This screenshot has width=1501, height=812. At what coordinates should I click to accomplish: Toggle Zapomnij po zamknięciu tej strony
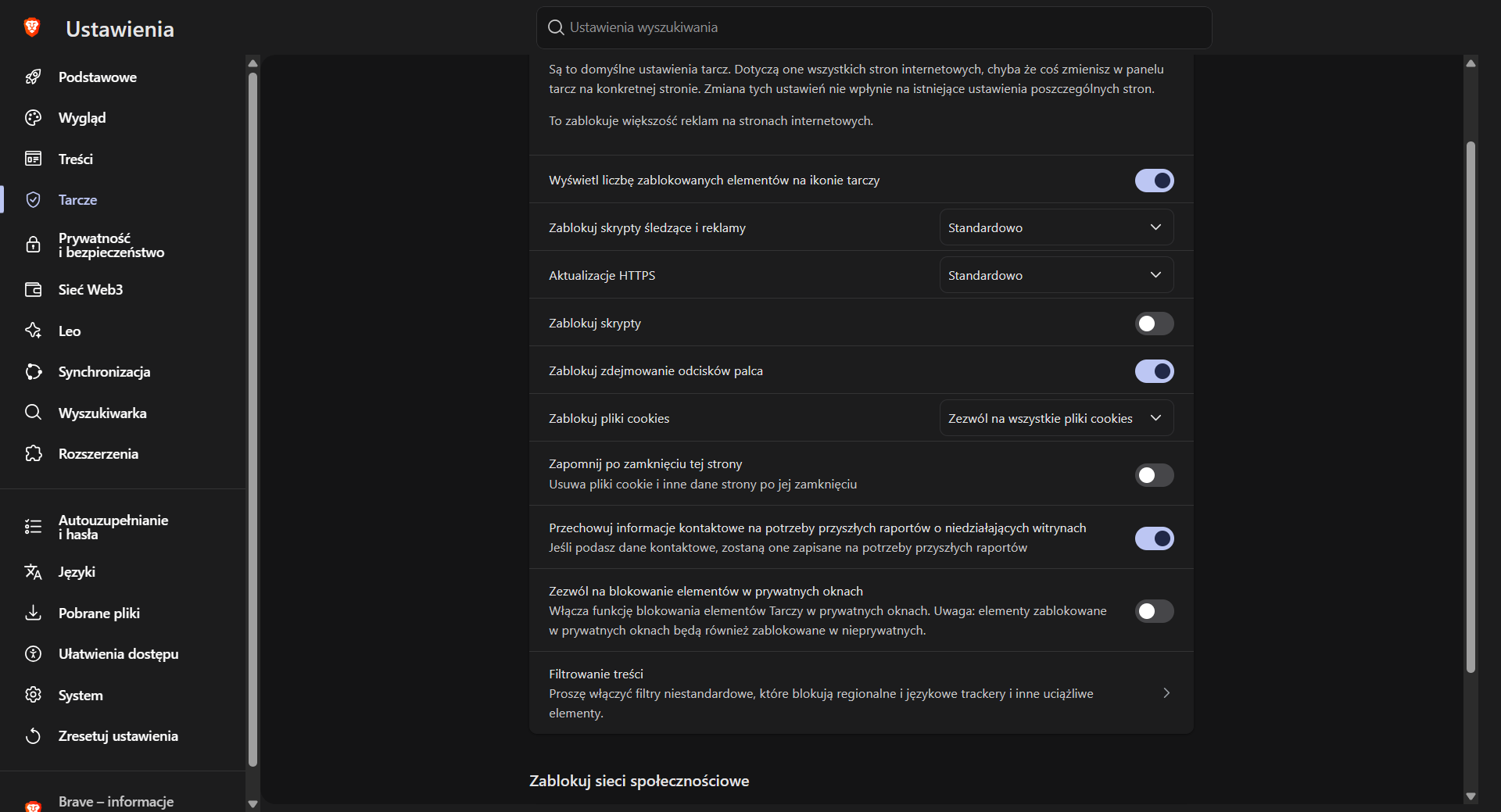[1154, 475]
